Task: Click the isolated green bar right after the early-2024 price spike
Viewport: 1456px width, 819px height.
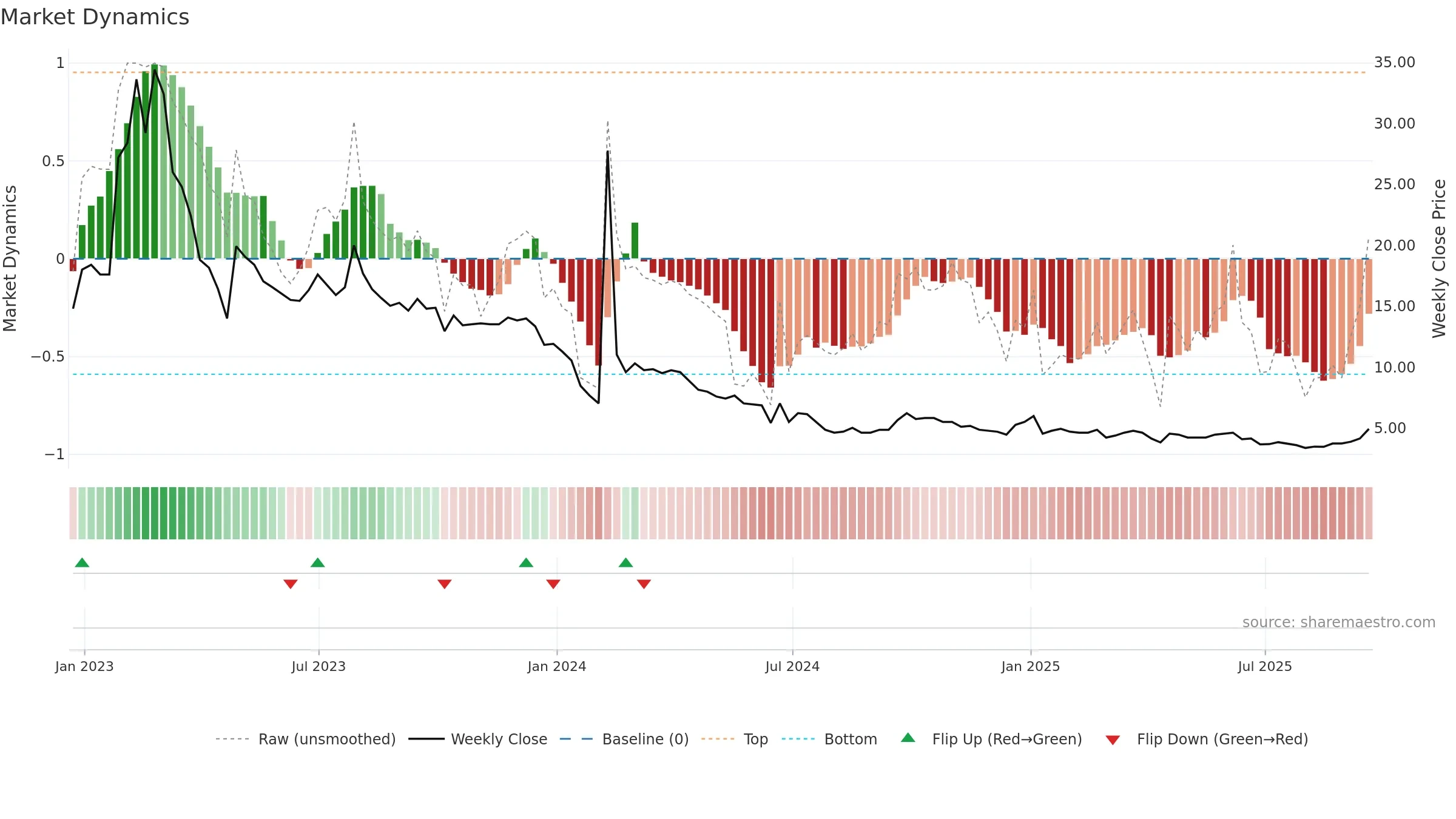Action: pos(635,241)
